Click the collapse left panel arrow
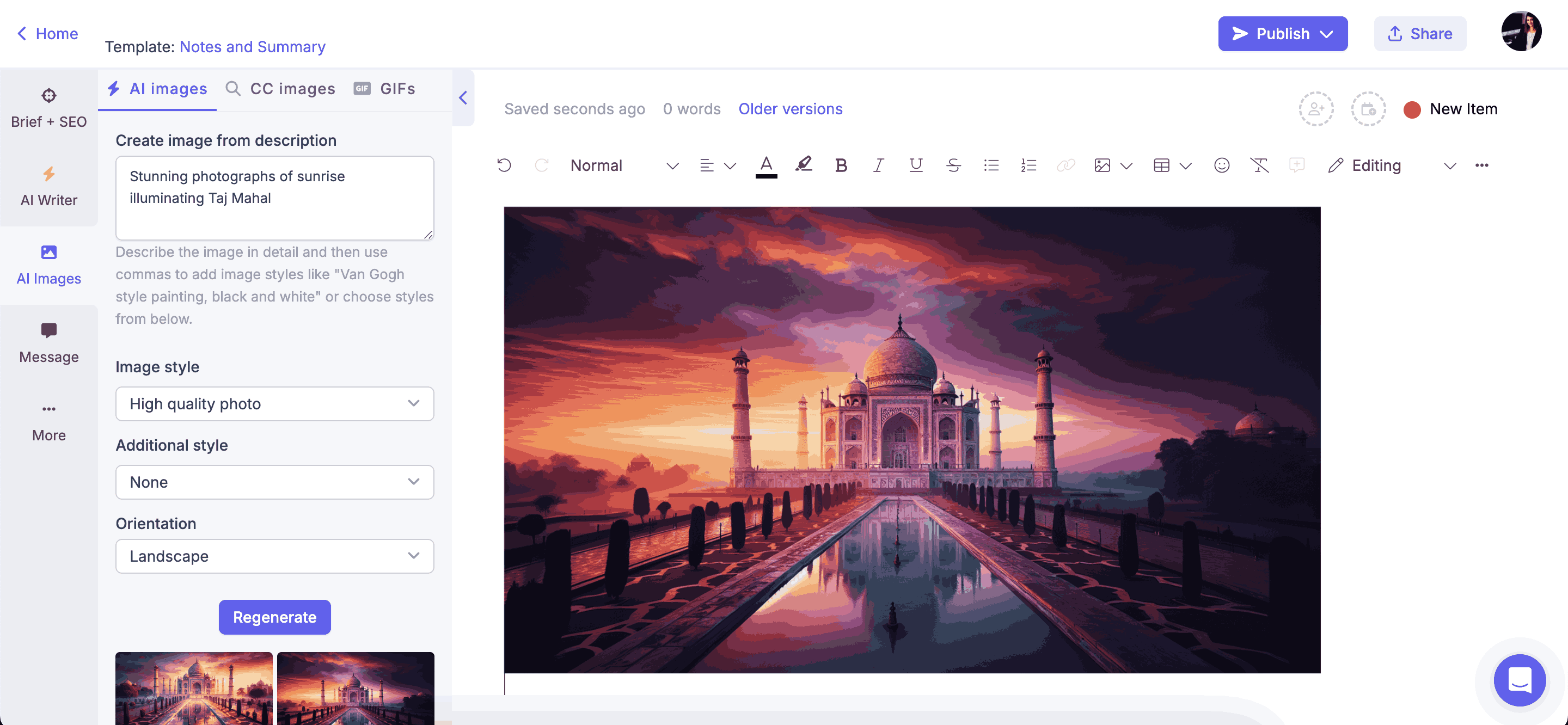Screen dimensions: 1568x725 463,97
